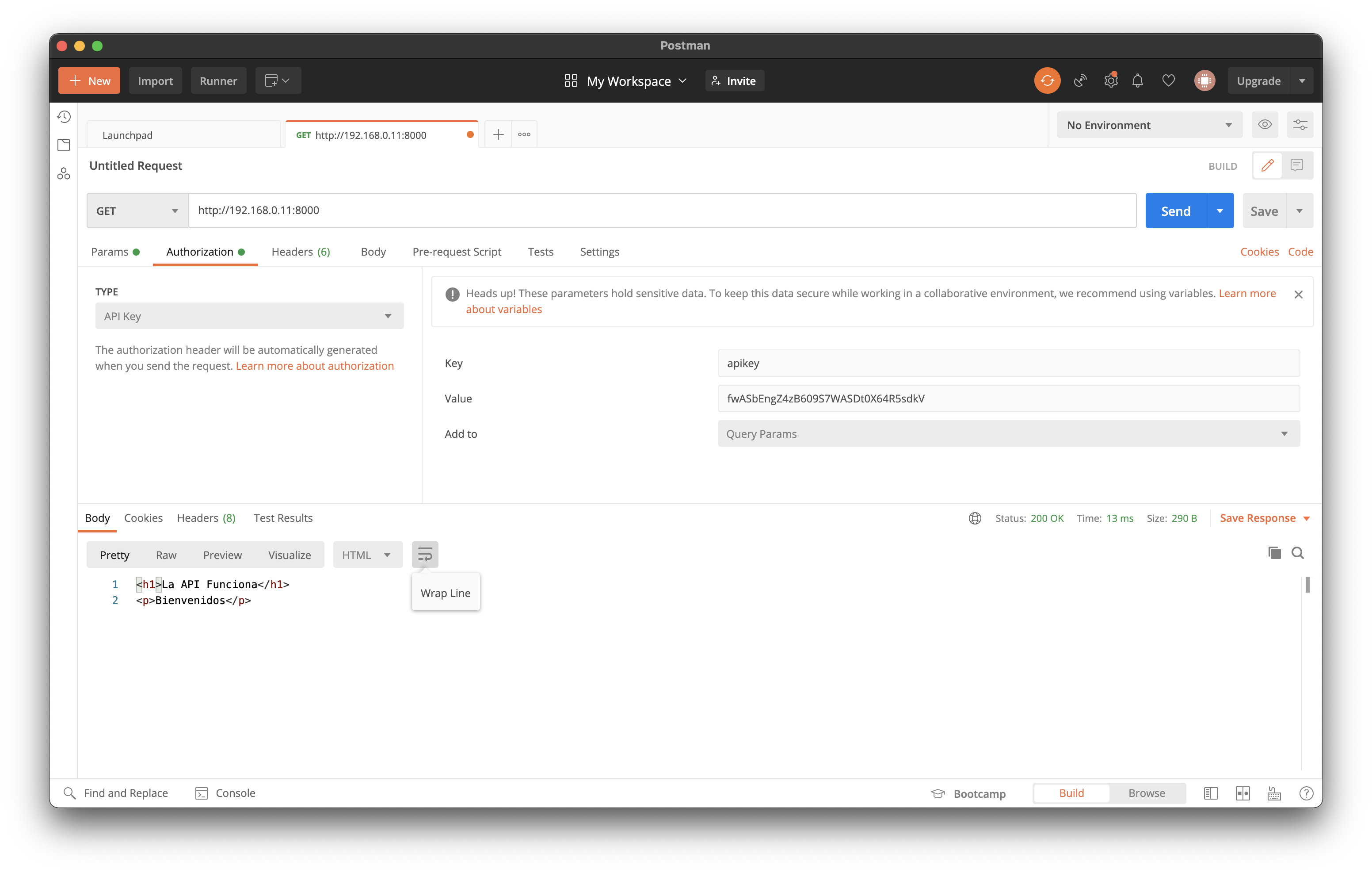The image size is (1372, 873).
Task: Switch to the Headers (6) request tab
Action: [x=300, y=252]
